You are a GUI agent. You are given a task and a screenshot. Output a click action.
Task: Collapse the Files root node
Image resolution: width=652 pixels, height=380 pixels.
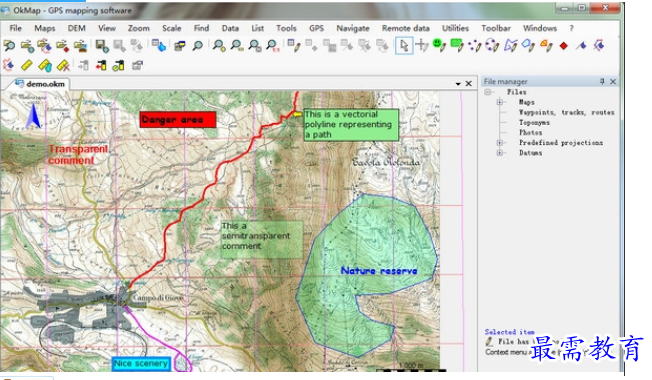tap(487, 92)
